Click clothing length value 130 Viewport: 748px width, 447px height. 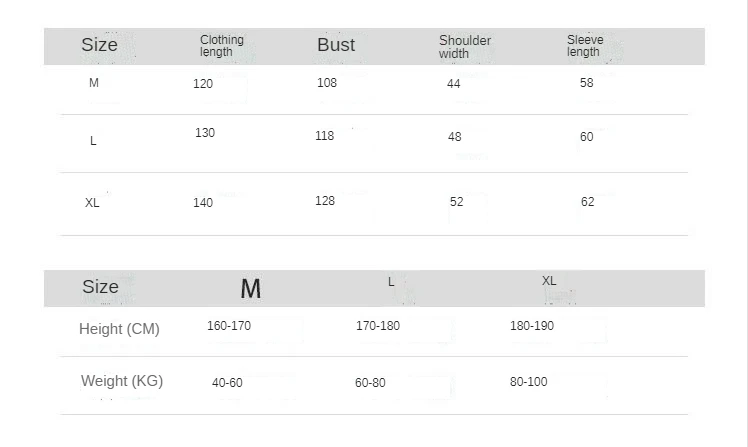click(205, 133)
